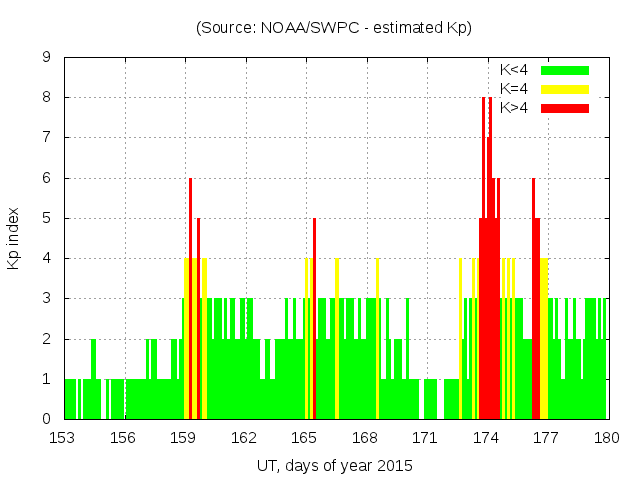Click y-axis tick label 9
640x480 pixels.
click(47, 58)
